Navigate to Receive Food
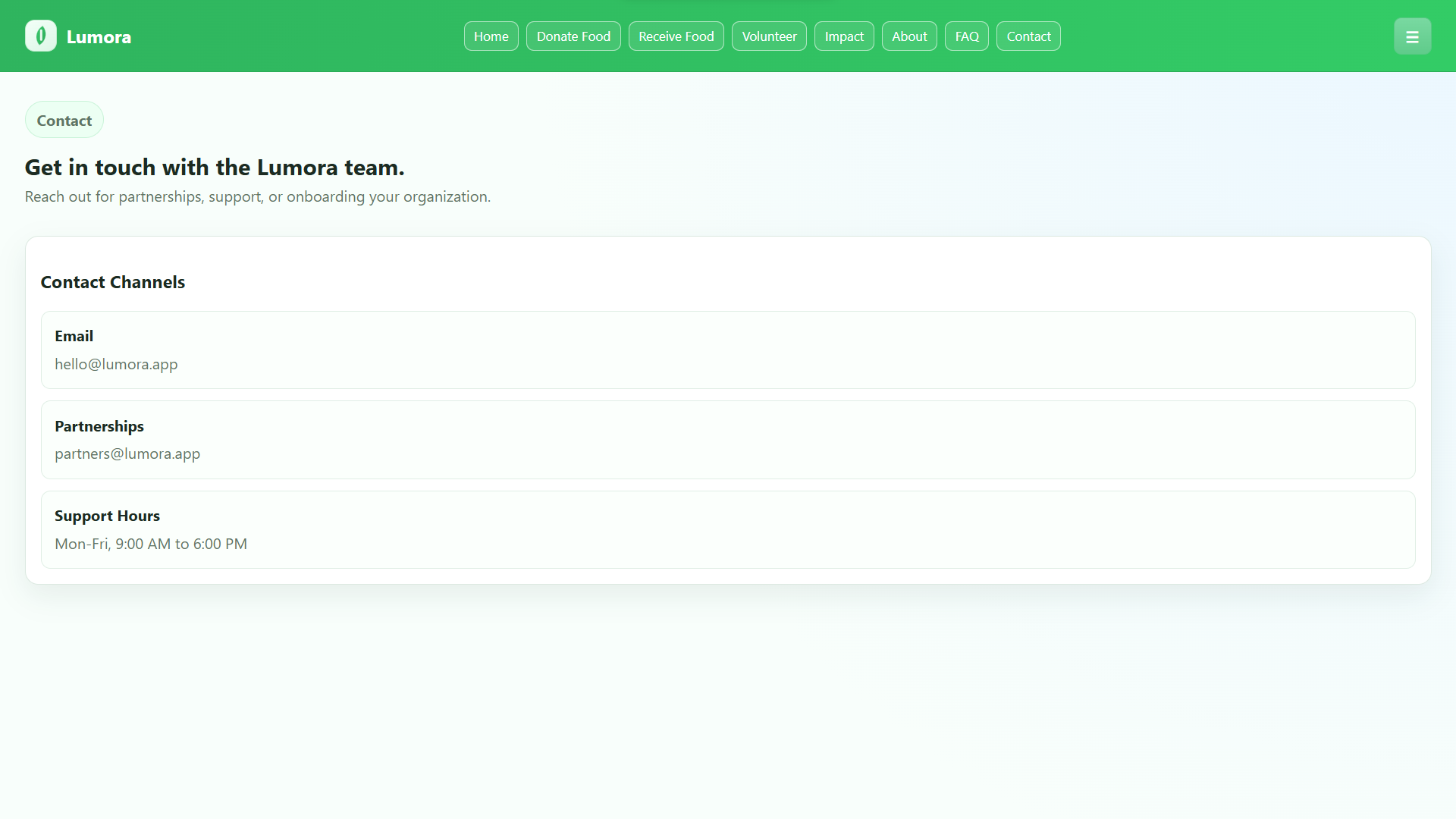 (676, 36)
